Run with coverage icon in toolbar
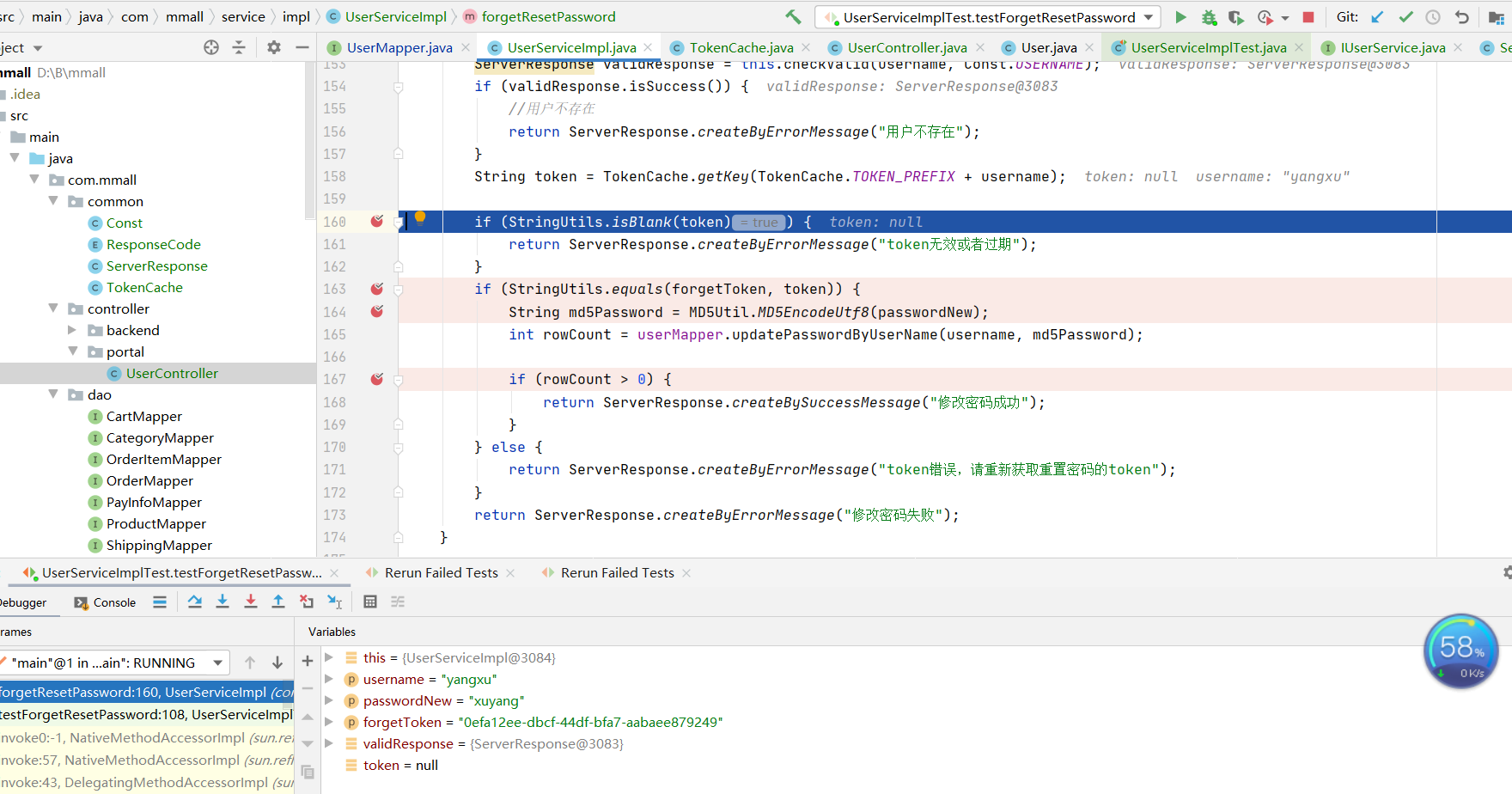This screenshot has height=794, width=1512. [1236, 17]
